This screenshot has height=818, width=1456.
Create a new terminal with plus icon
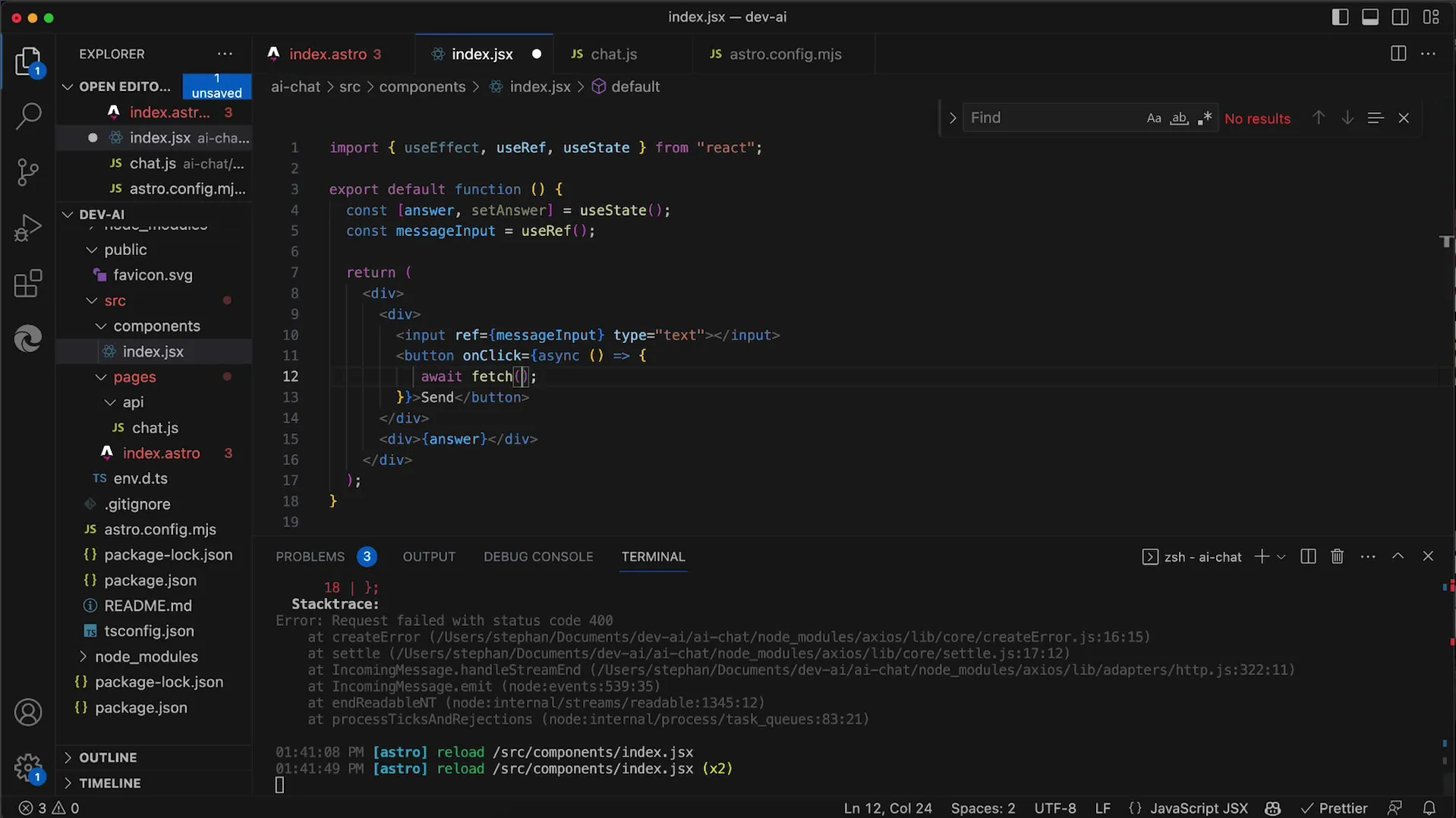[x=1262, y=556]
